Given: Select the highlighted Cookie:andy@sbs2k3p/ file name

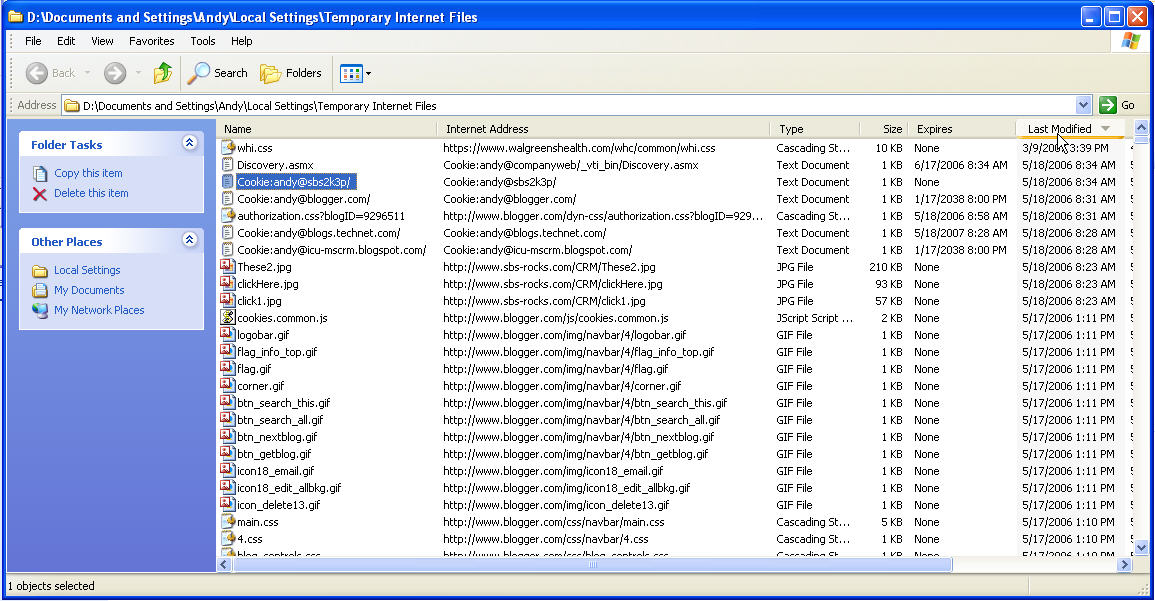Looking at the screenshot, I should 294,182.
